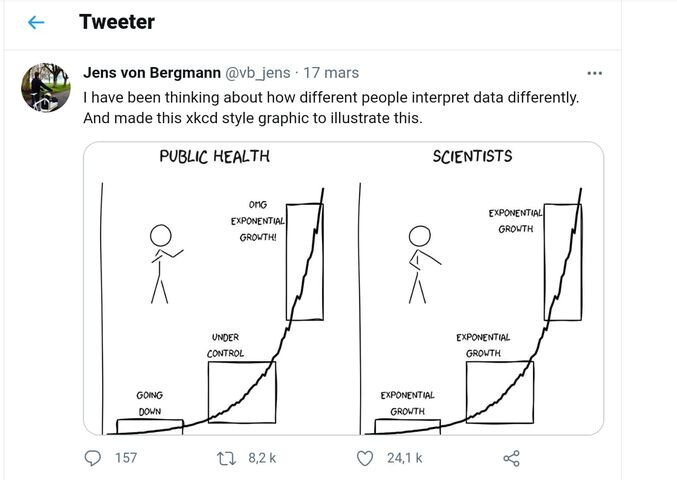Click the '17 mars' tweet date

coord(331,73)
